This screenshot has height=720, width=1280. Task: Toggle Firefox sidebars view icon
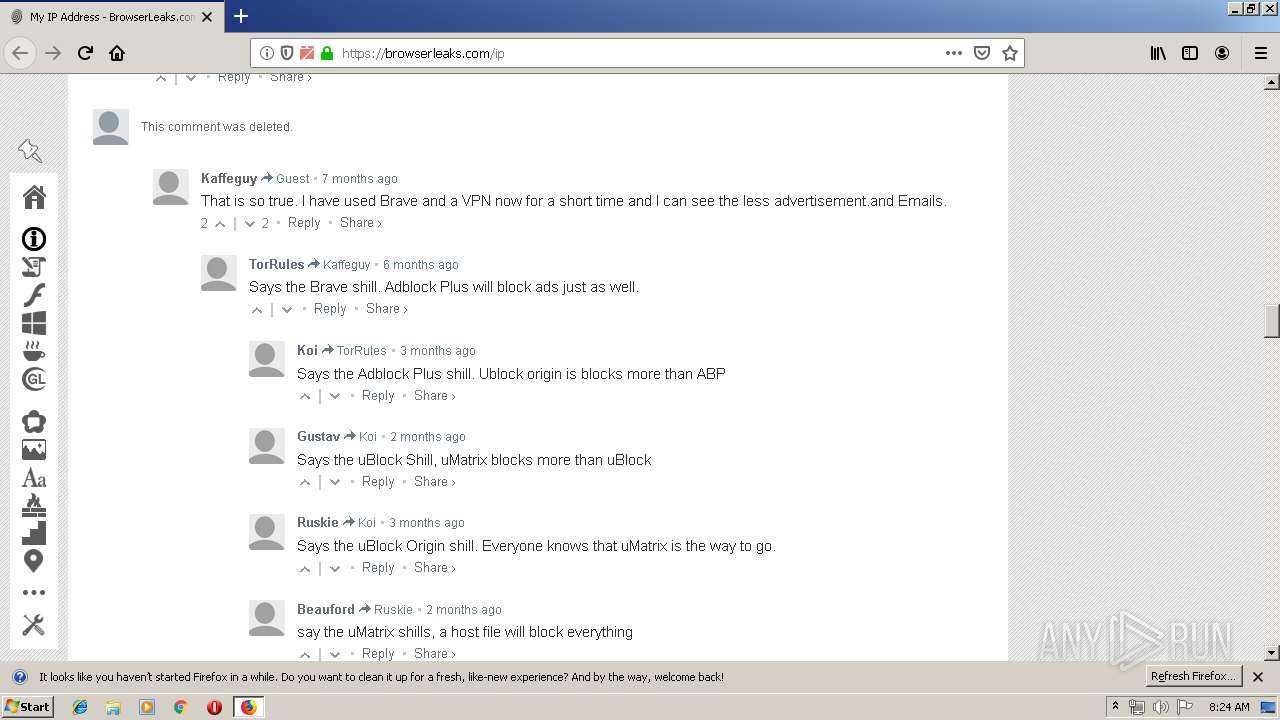(x=1190, y=53)
